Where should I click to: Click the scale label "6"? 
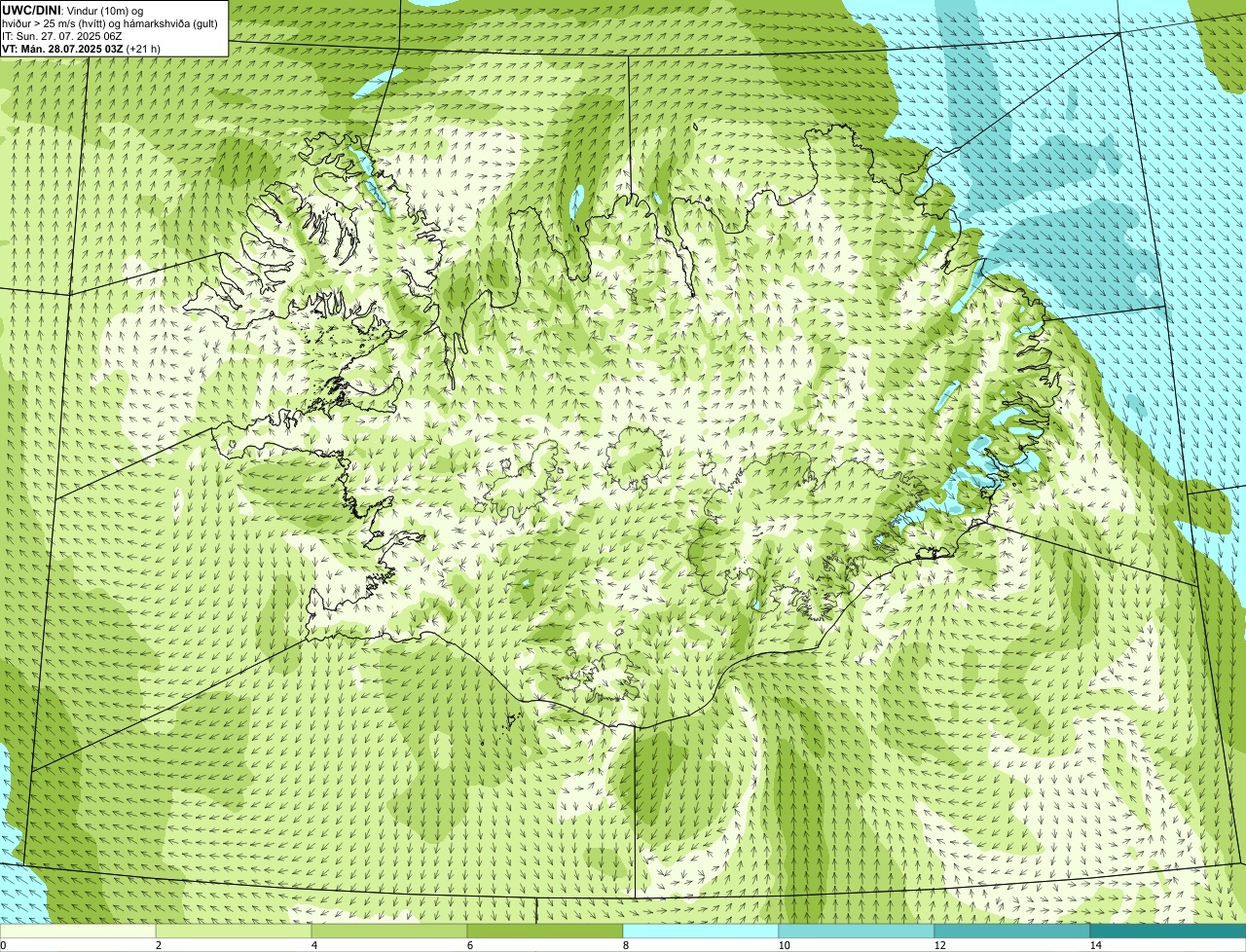(x=469, y=945)
